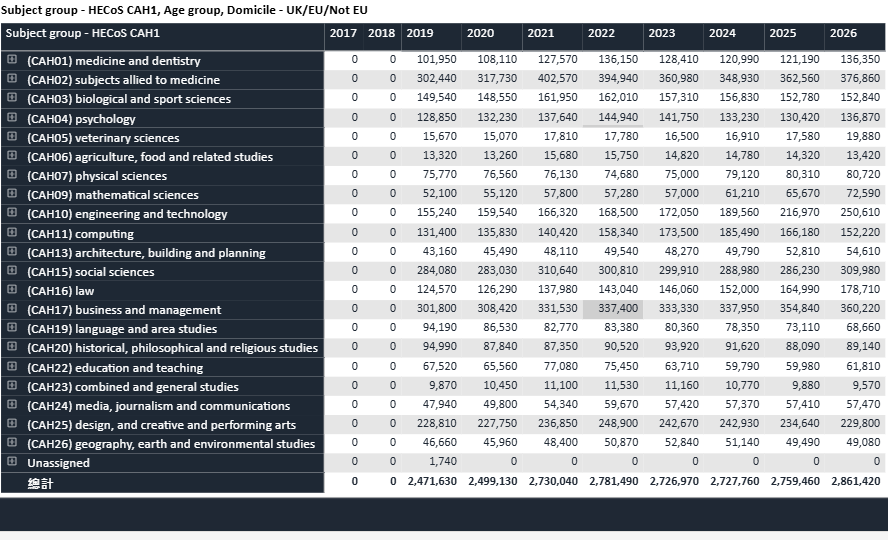The image size is (888, 540).
Task: Click the grand total value 2,861,420
Action: [853, 482]
